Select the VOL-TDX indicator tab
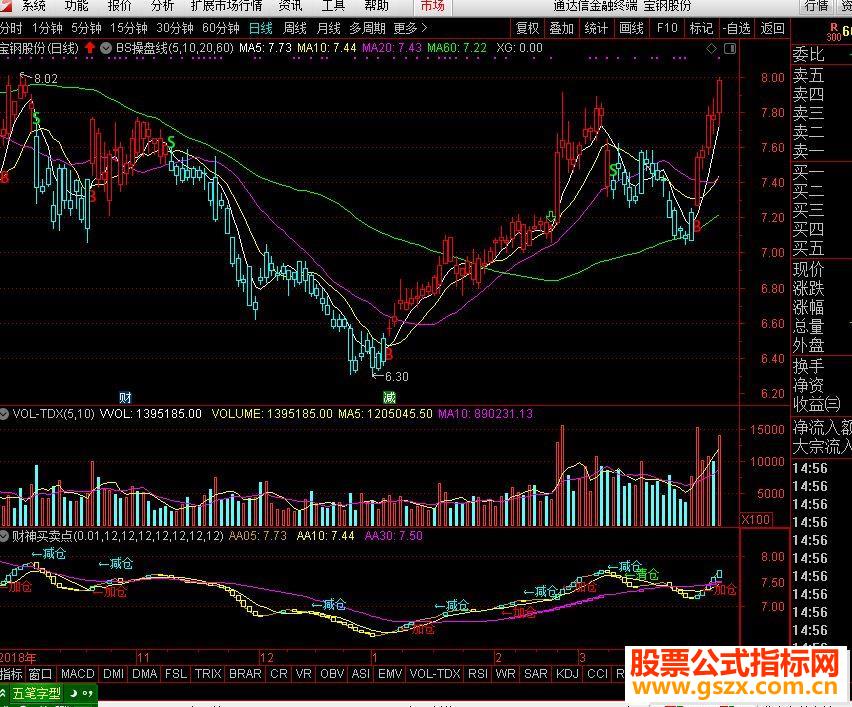This screenshot has width=852, height=707. click(435, 674)
